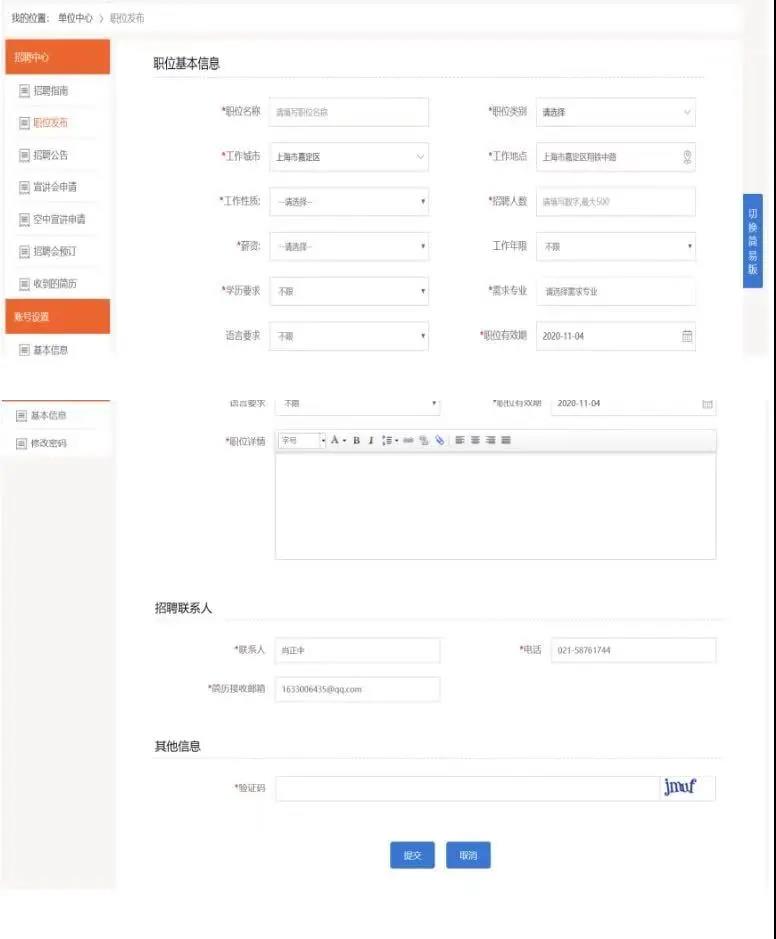The height and width of the screenshot is (939, 776).
Task: Refresh the captcha image jmuf
Action: click(680, 788)
